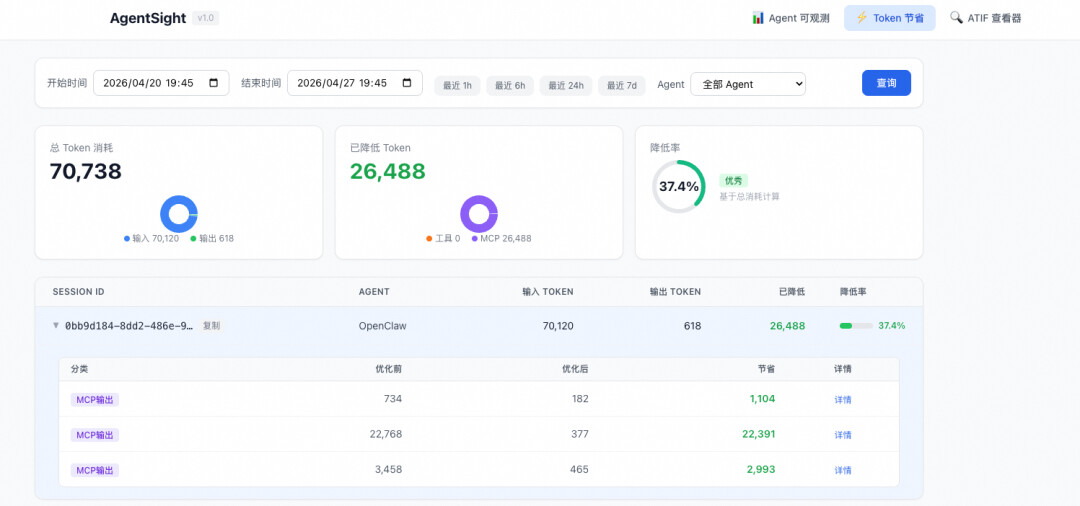The width and height of the screenshot is (1080, 506).
Task: Switch to the Agent 可观测 tab
Action: click(791, 19)
